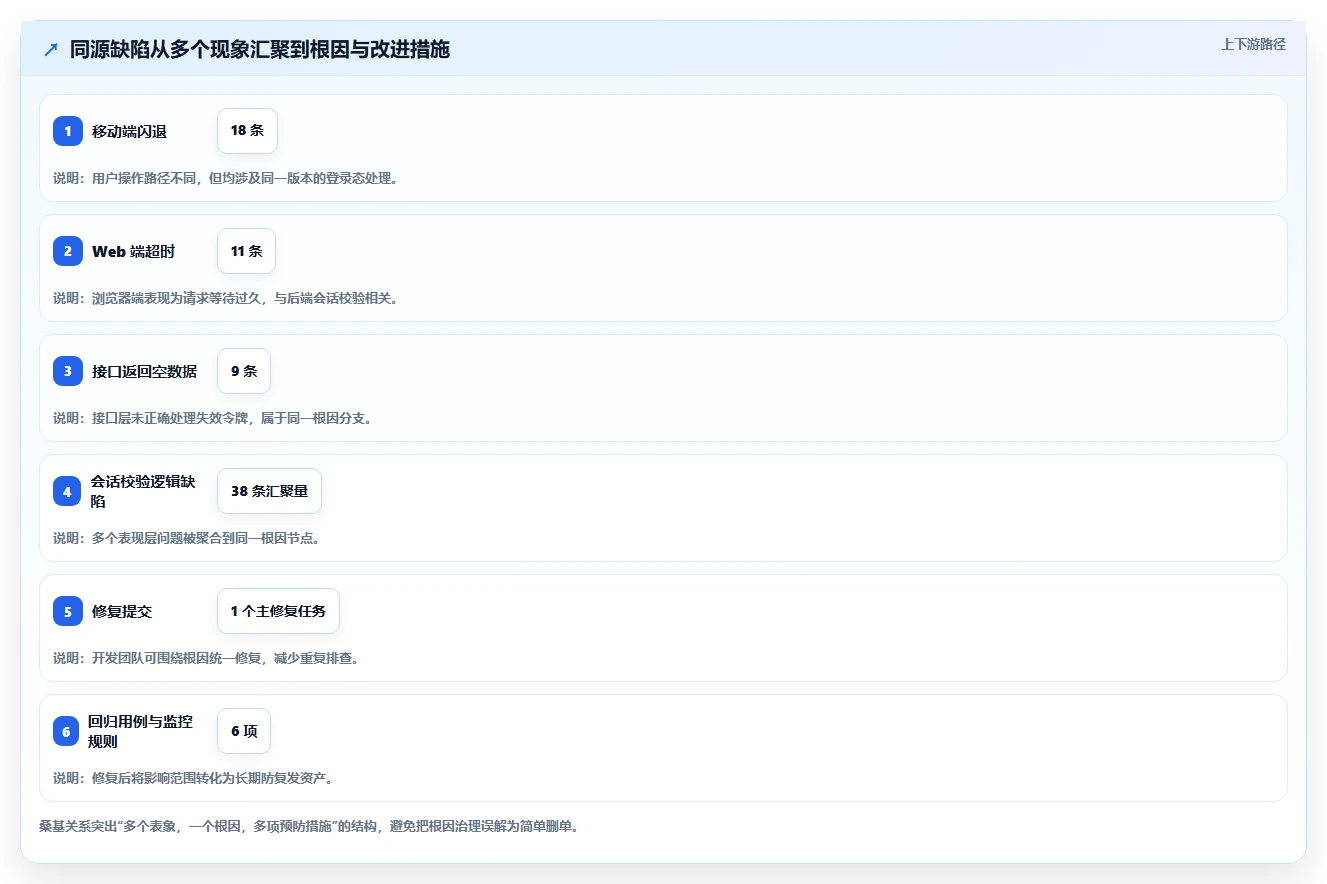The image size is (1327, 884).
Task: Click the 1 个主修复任务 chip
Action: (278, 611)
